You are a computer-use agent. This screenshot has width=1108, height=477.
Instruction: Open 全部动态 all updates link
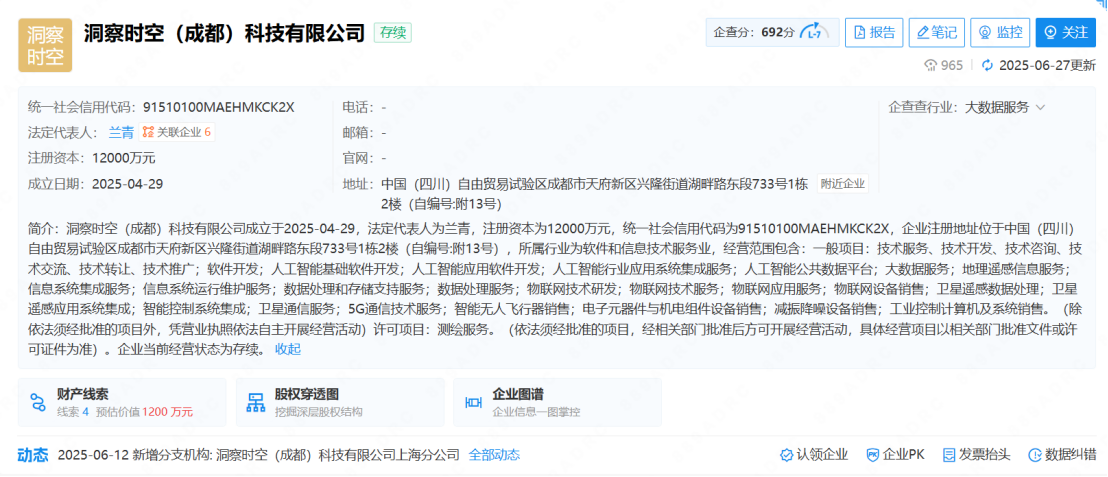(x=494, y=454)
